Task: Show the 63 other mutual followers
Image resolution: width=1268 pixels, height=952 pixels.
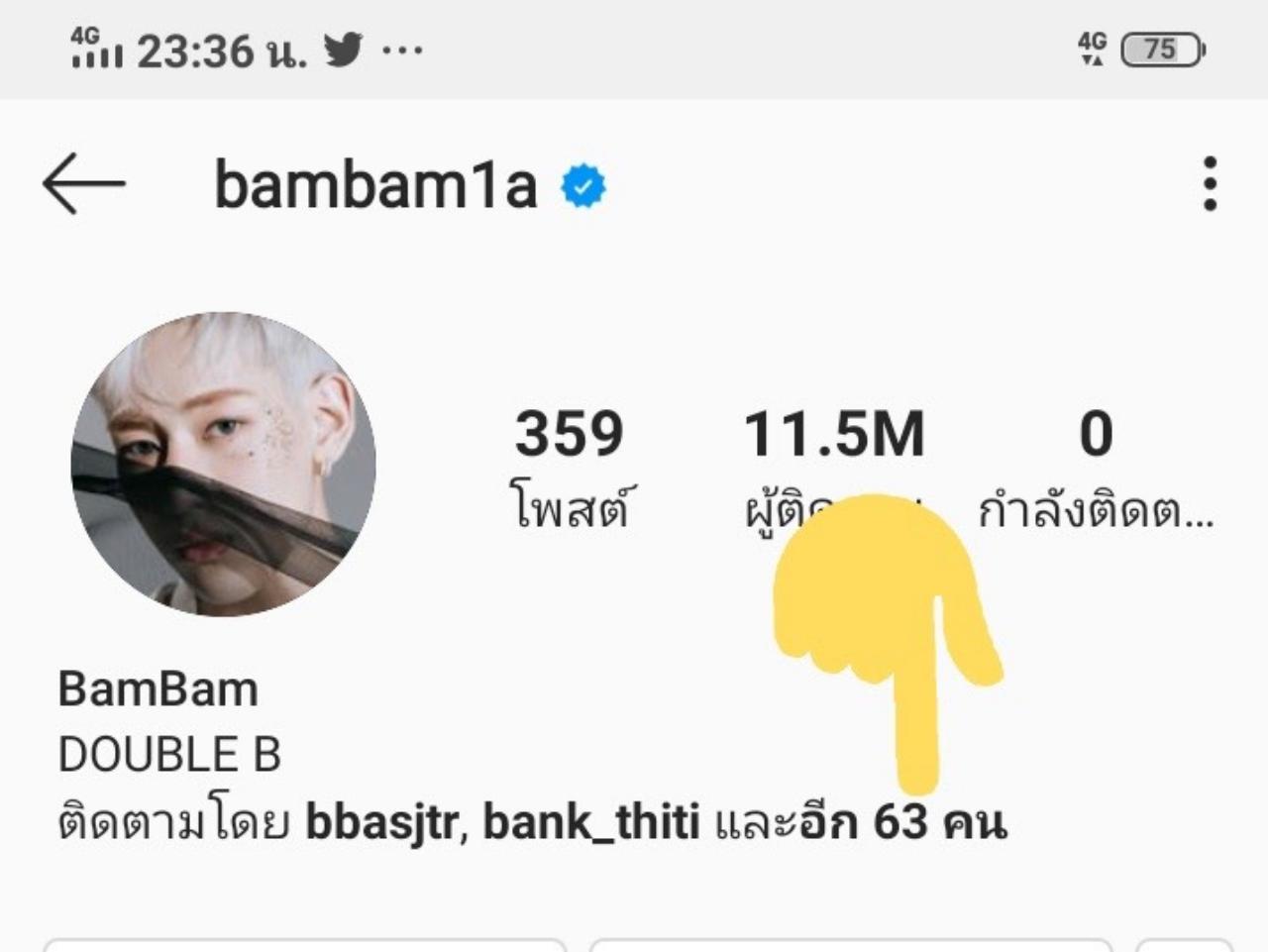Action: [861, 823]
